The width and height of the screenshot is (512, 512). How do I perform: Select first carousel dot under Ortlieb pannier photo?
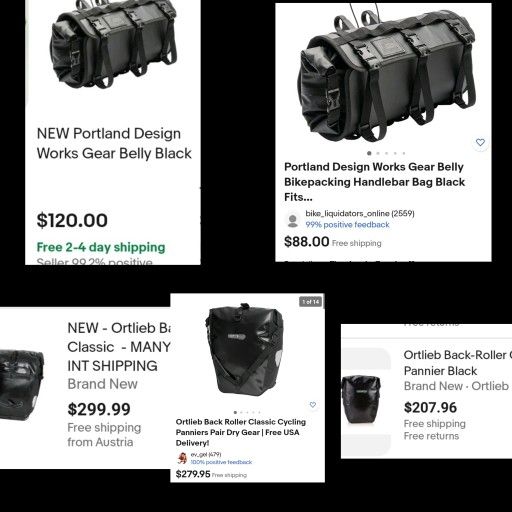(x=235, y=412)
